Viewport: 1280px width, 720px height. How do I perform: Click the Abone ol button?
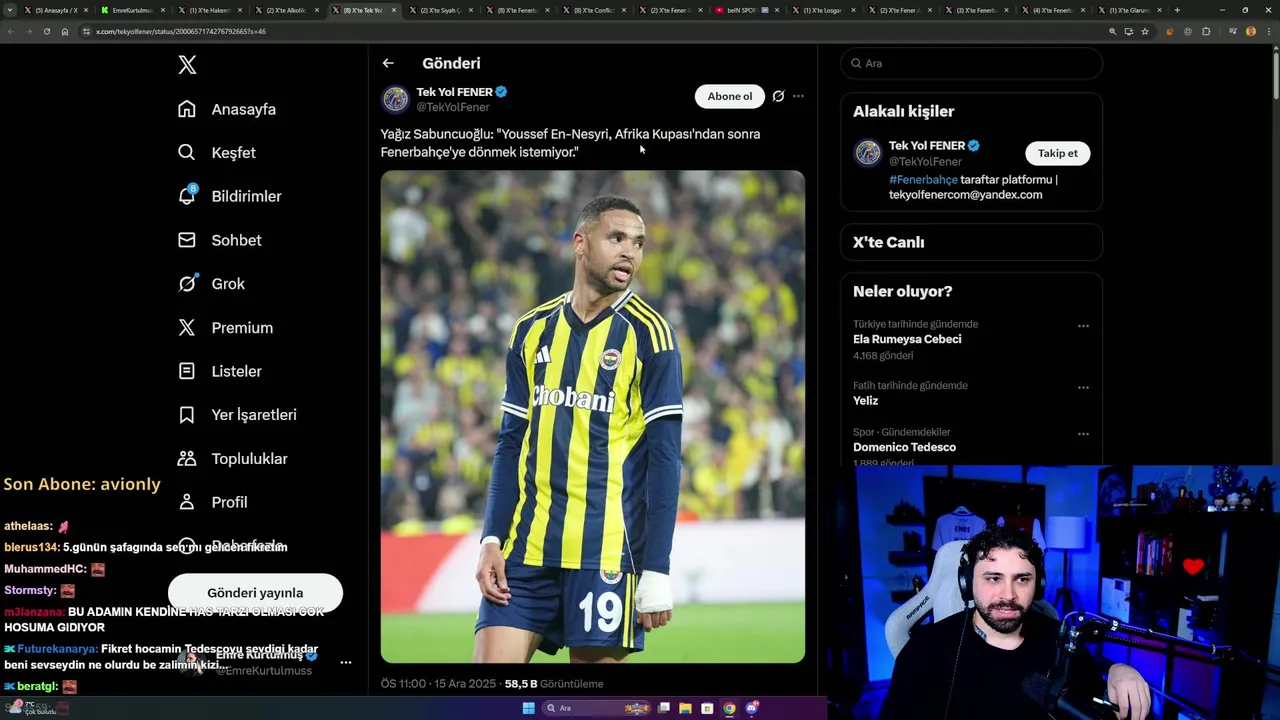(730, 96)
